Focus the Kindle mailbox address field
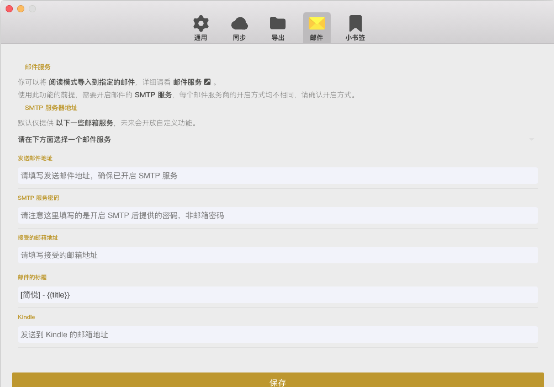This screenshot has width=554, height=387. 278,334
